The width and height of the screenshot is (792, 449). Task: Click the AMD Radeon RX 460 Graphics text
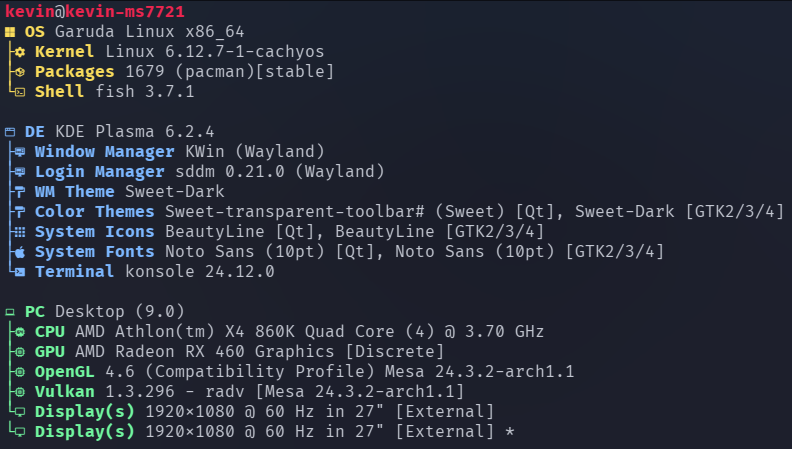(x=205, y=352)
